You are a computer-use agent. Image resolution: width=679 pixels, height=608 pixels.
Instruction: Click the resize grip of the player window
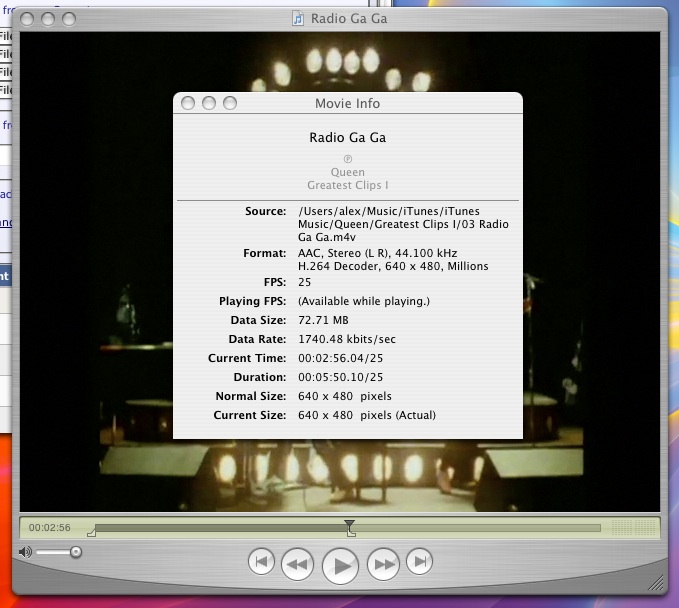coord(656,583)
